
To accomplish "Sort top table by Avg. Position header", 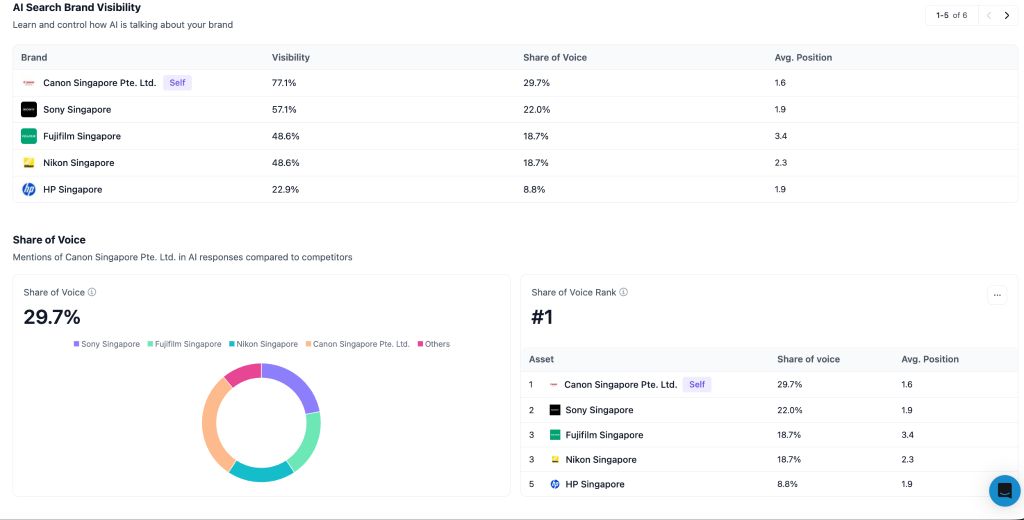I will [803, 57].
